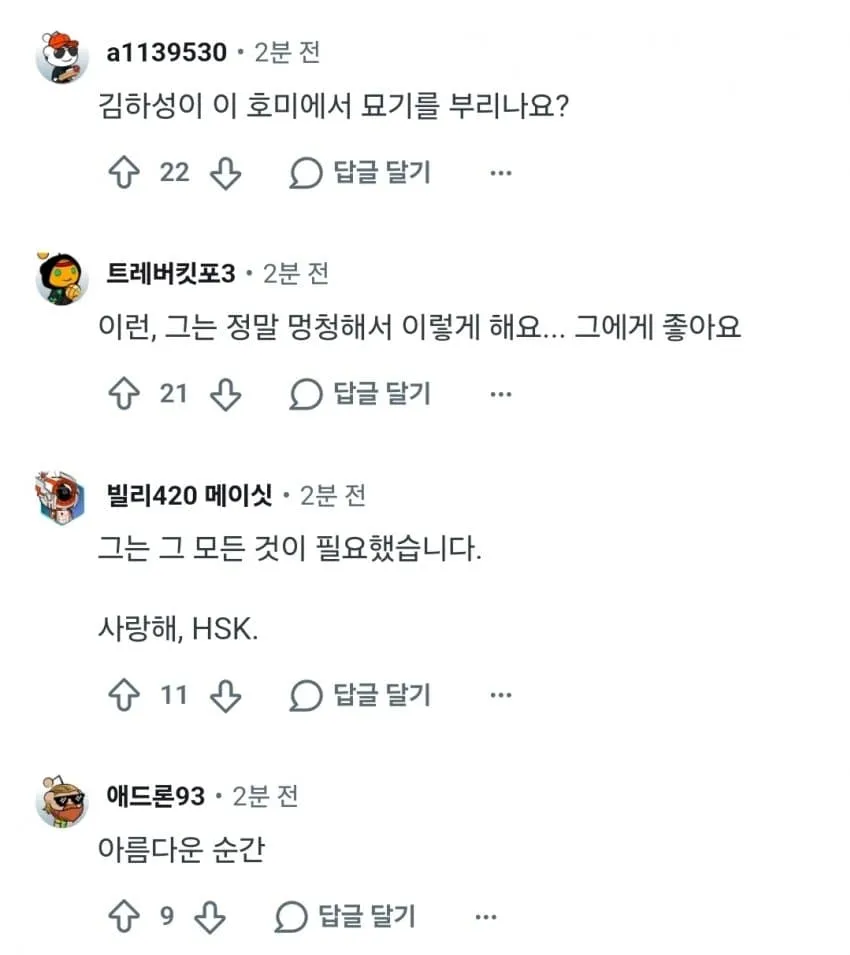Downvote the '사랑해, HSK.' comment
Image resolution: width=850 pixels, height=955 pixels.
point(225,695)
